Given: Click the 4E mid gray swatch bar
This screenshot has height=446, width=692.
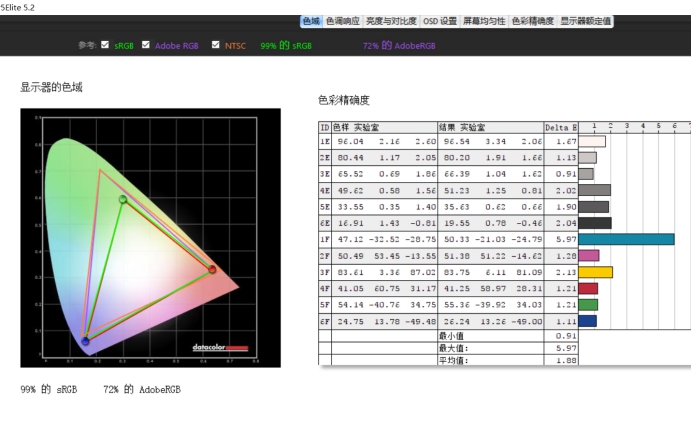Looking at the screenshot, I should click(594, 190).
